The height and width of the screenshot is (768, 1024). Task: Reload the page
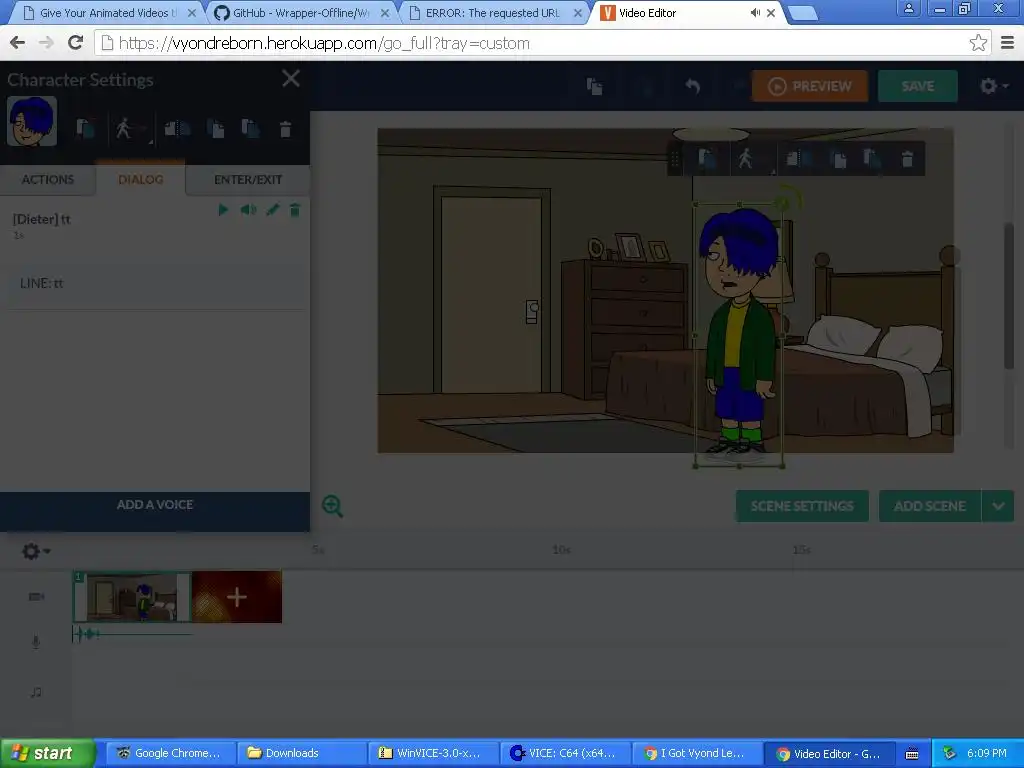click(x=76, y=43)
